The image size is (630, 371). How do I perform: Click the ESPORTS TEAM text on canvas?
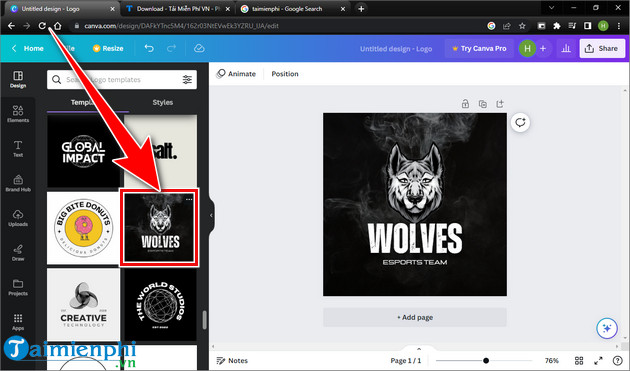click(x=415, y=262)
